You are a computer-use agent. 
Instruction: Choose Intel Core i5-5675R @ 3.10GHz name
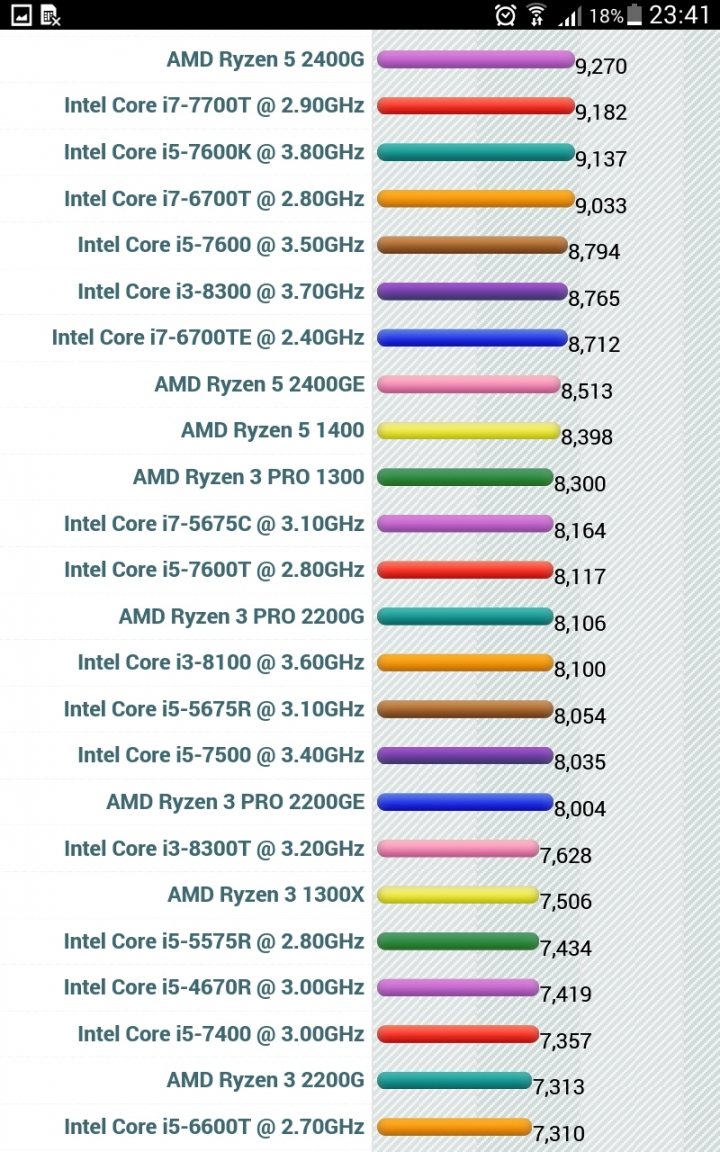coord(215,709)
